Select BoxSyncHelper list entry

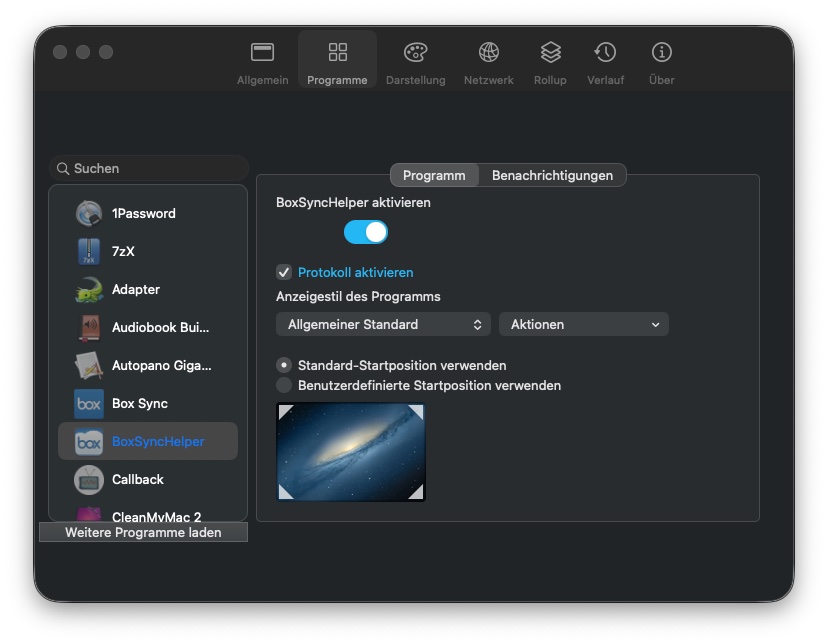[x=148, y=441]
